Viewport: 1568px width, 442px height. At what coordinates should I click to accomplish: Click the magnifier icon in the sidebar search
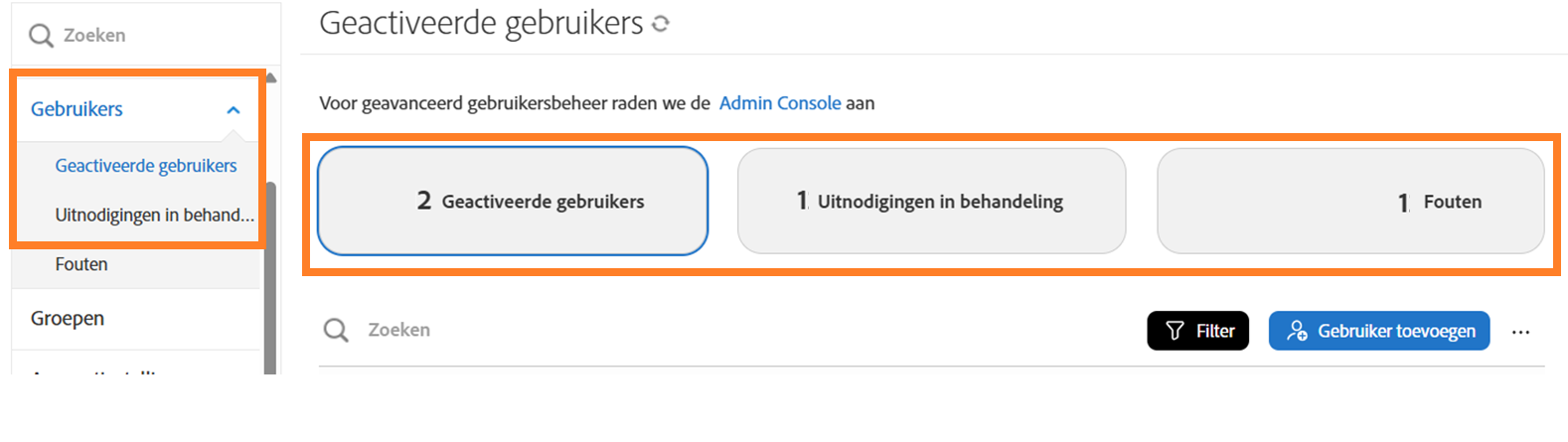[x=41, y=36]
